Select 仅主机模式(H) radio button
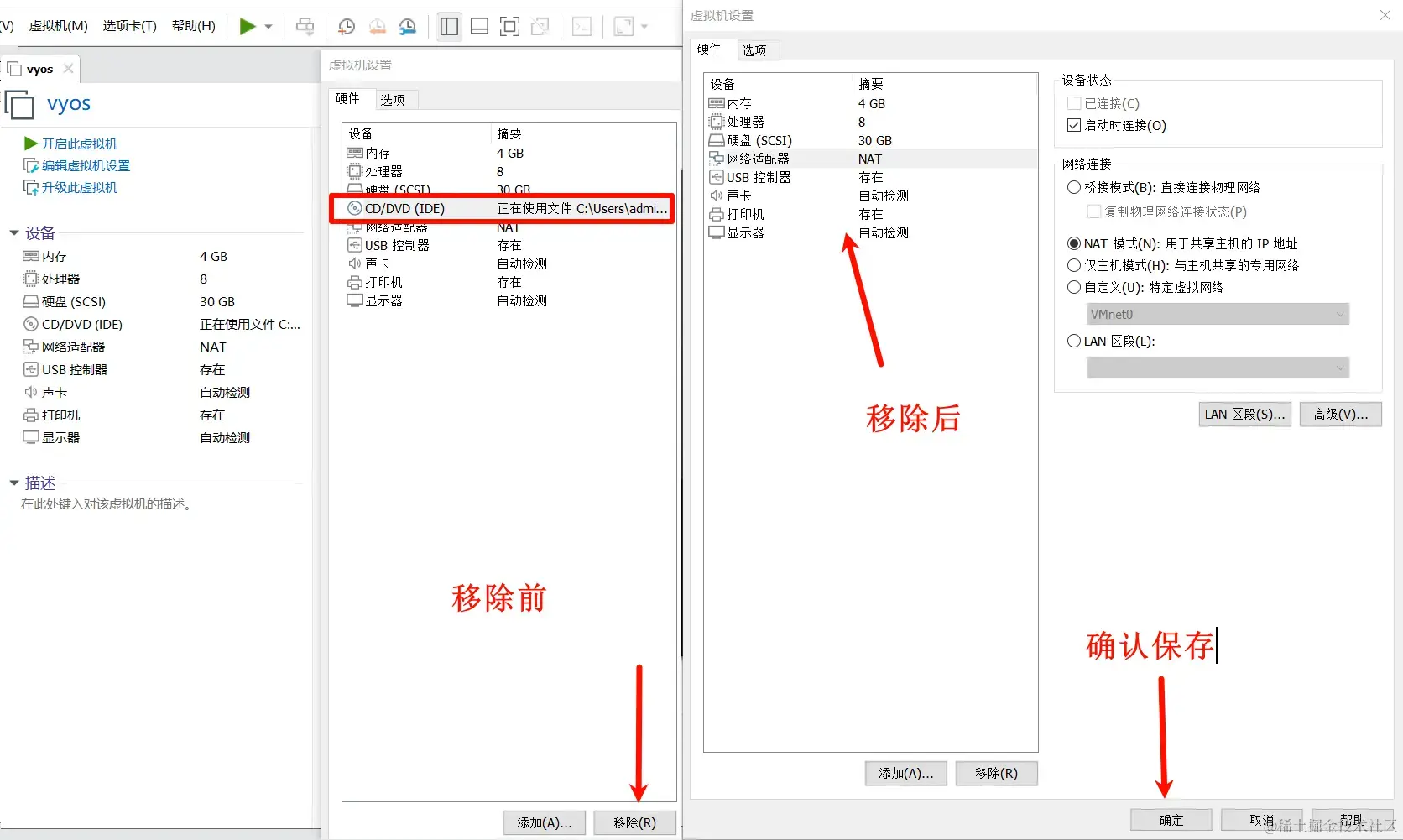This screenshot has height=840, width=1403. (1073, 265)
